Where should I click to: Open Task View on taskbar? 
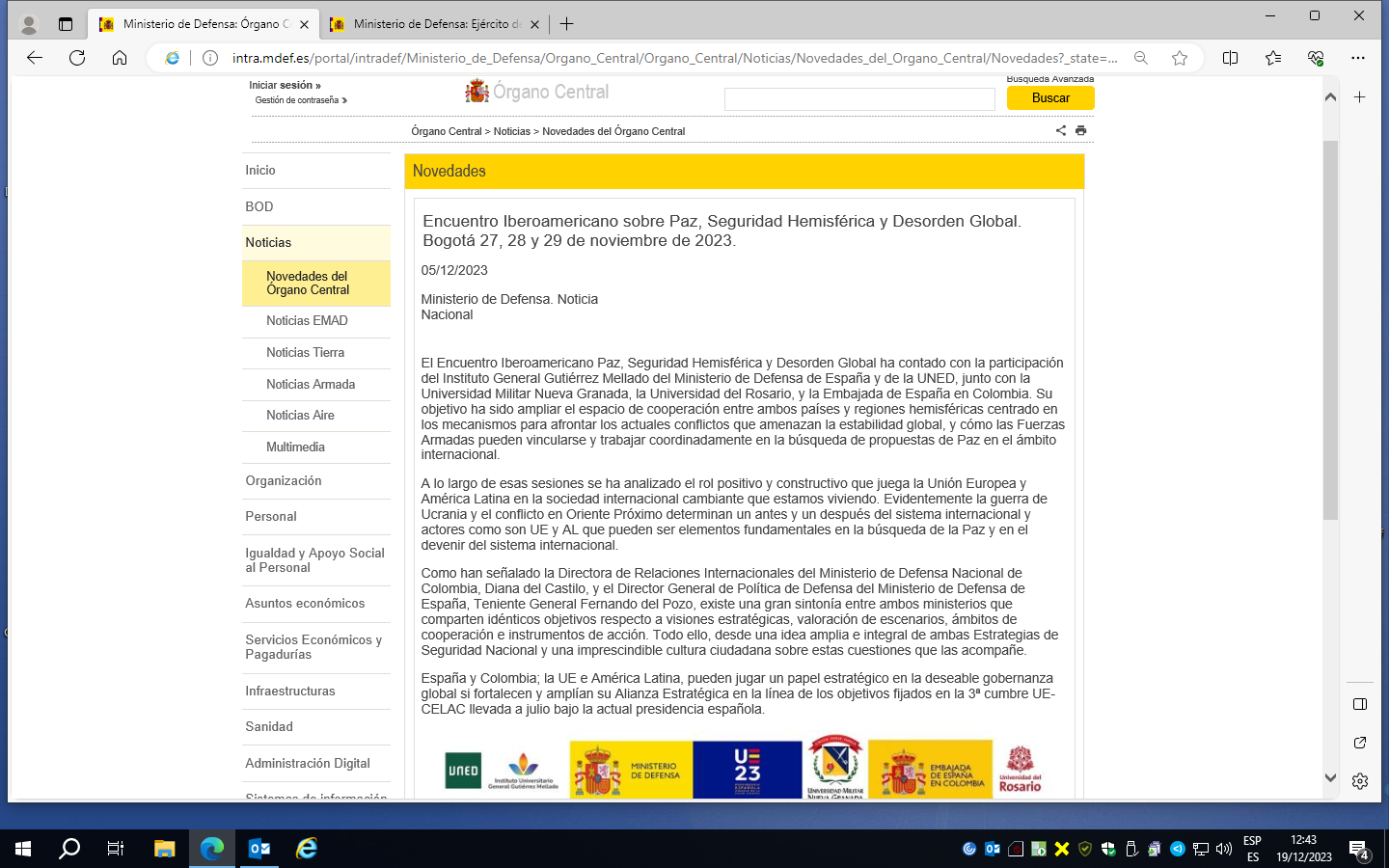coord(116,849)
